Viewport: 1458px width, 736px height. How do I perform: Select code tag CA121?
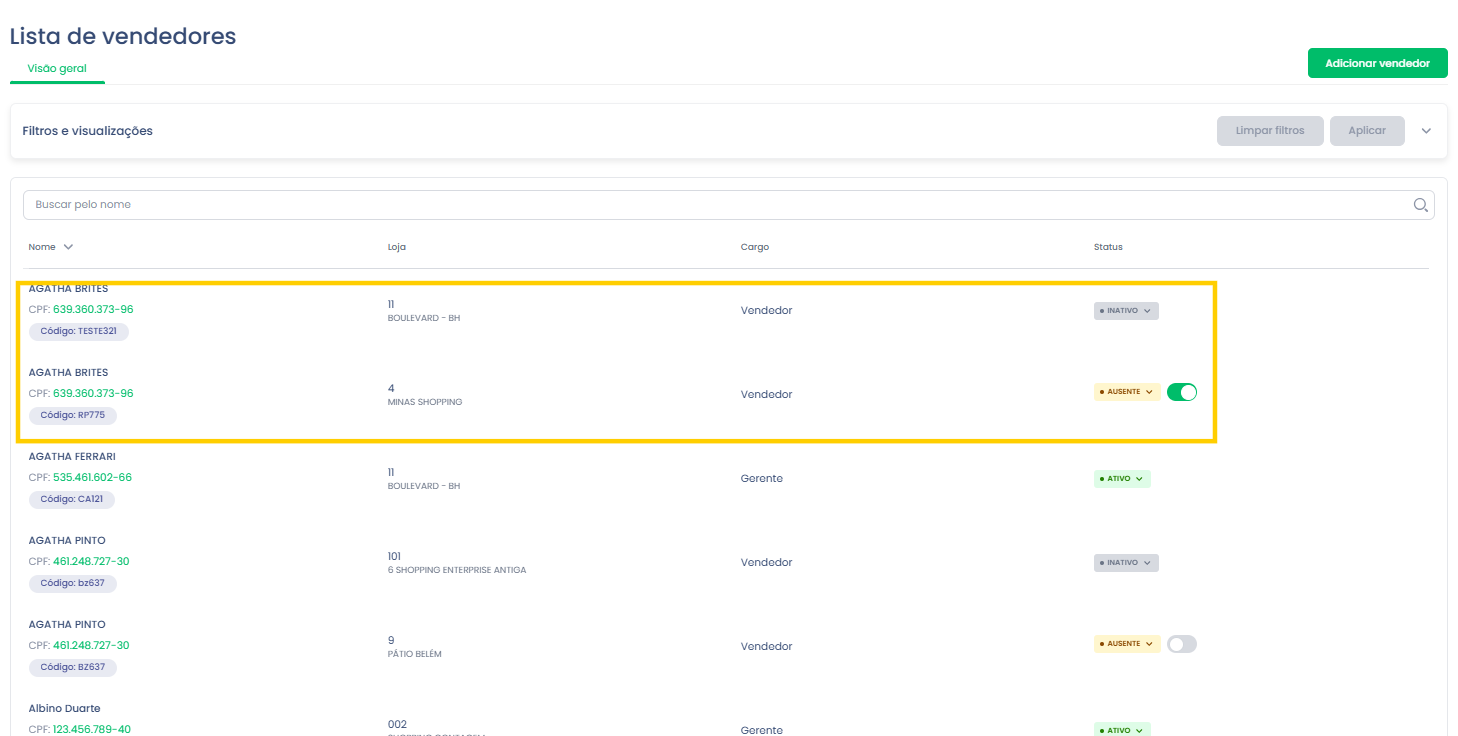[x=73, y=499]
